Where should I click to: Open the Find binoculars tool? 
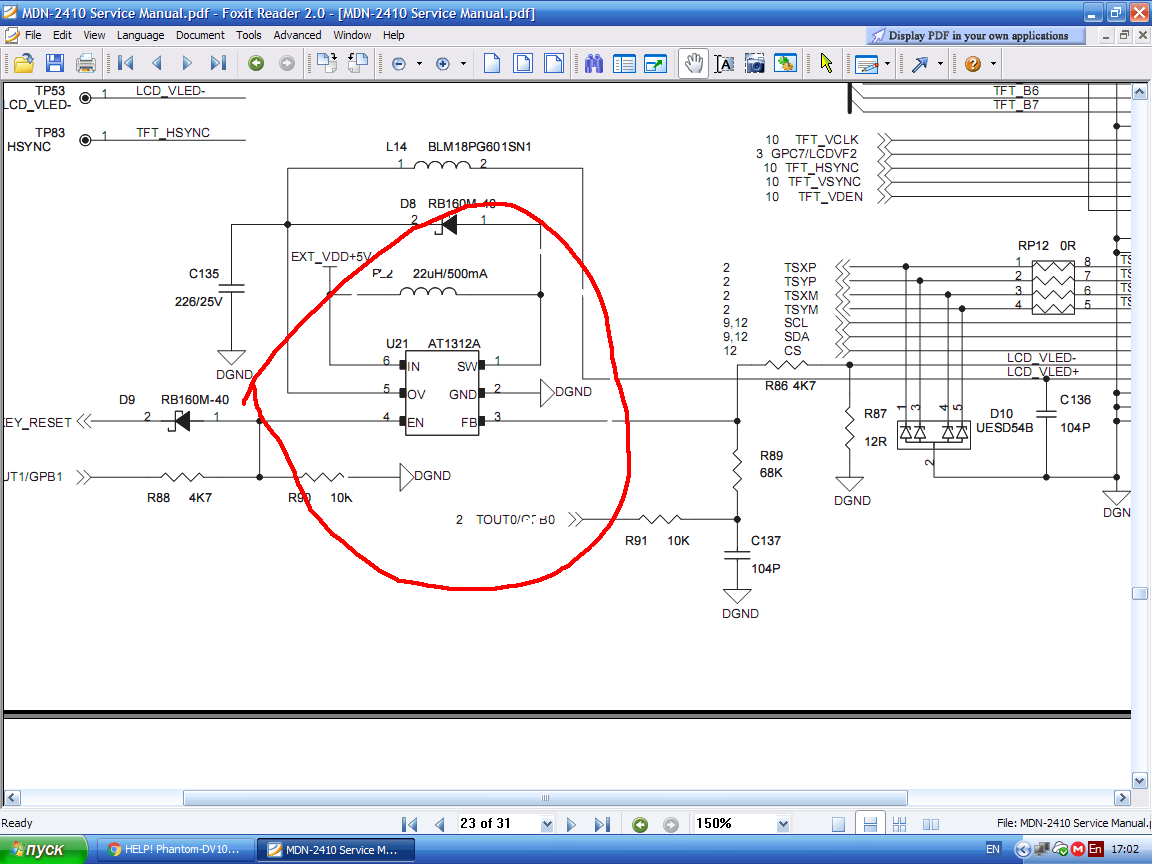594,63
